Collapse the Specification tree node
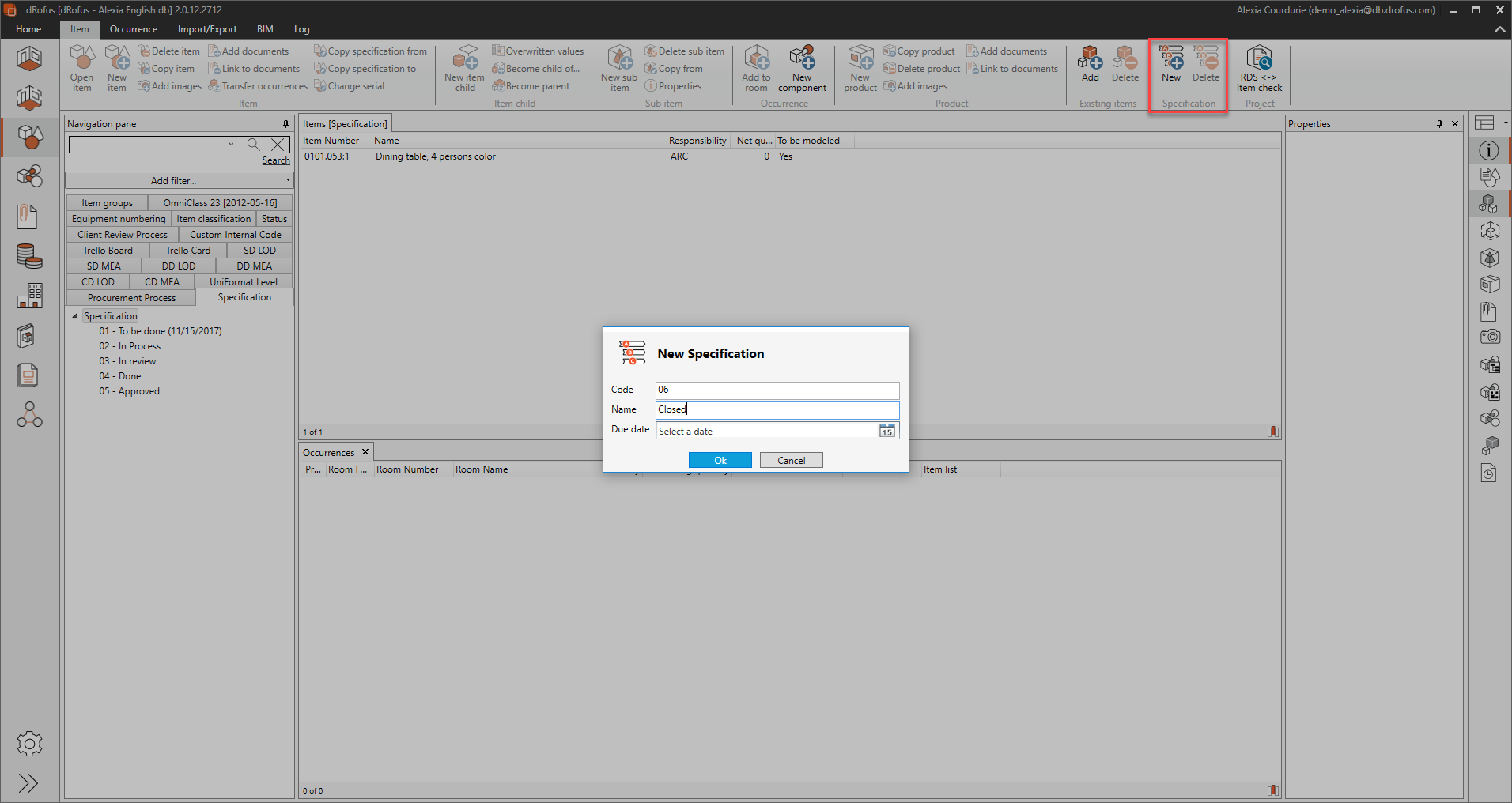The width and height of the screenshot is (1512, 803). click(75, 316)
